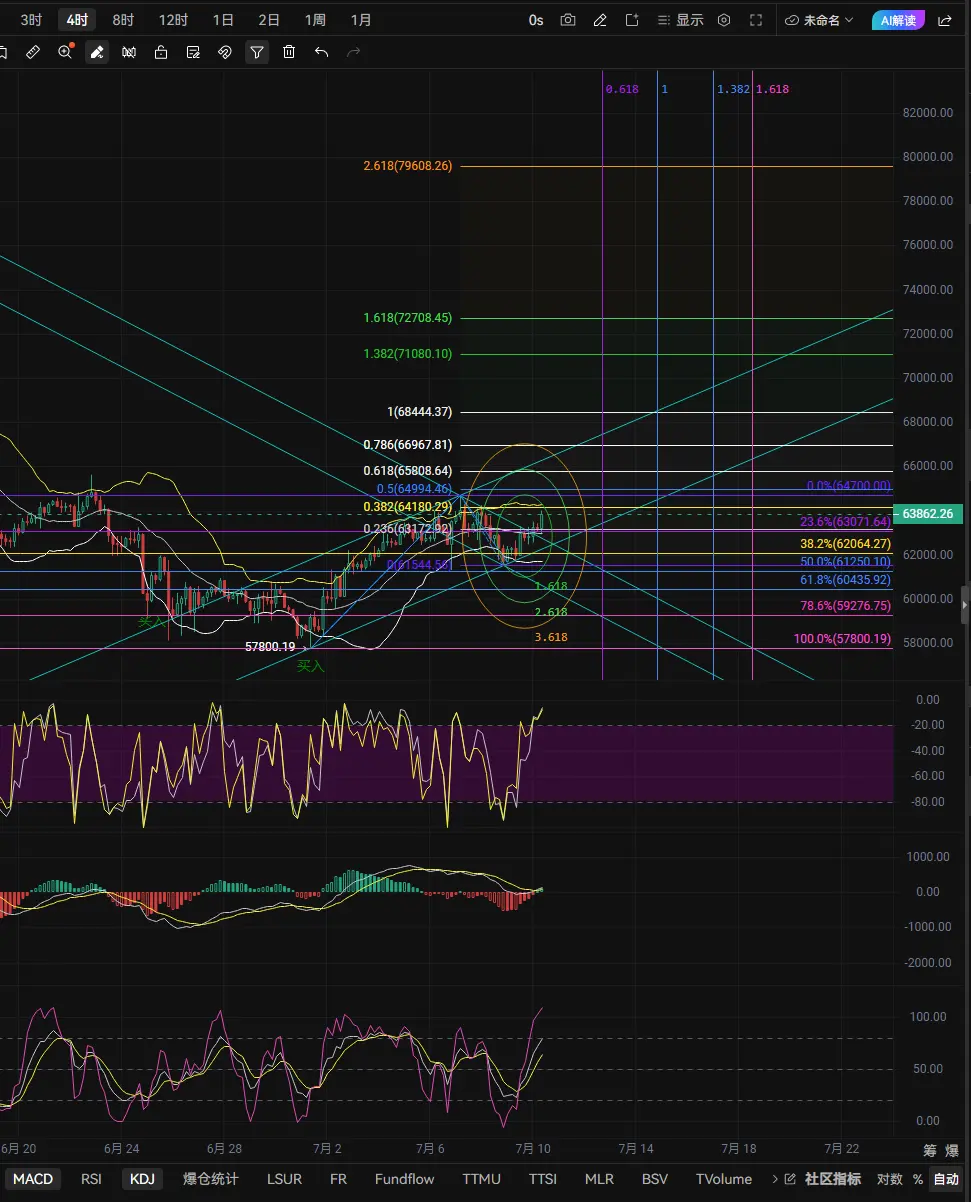Toggle the Fundflow indicator
The image size is (971, 1202).
pyautogui.click(x=404, y=1179)
